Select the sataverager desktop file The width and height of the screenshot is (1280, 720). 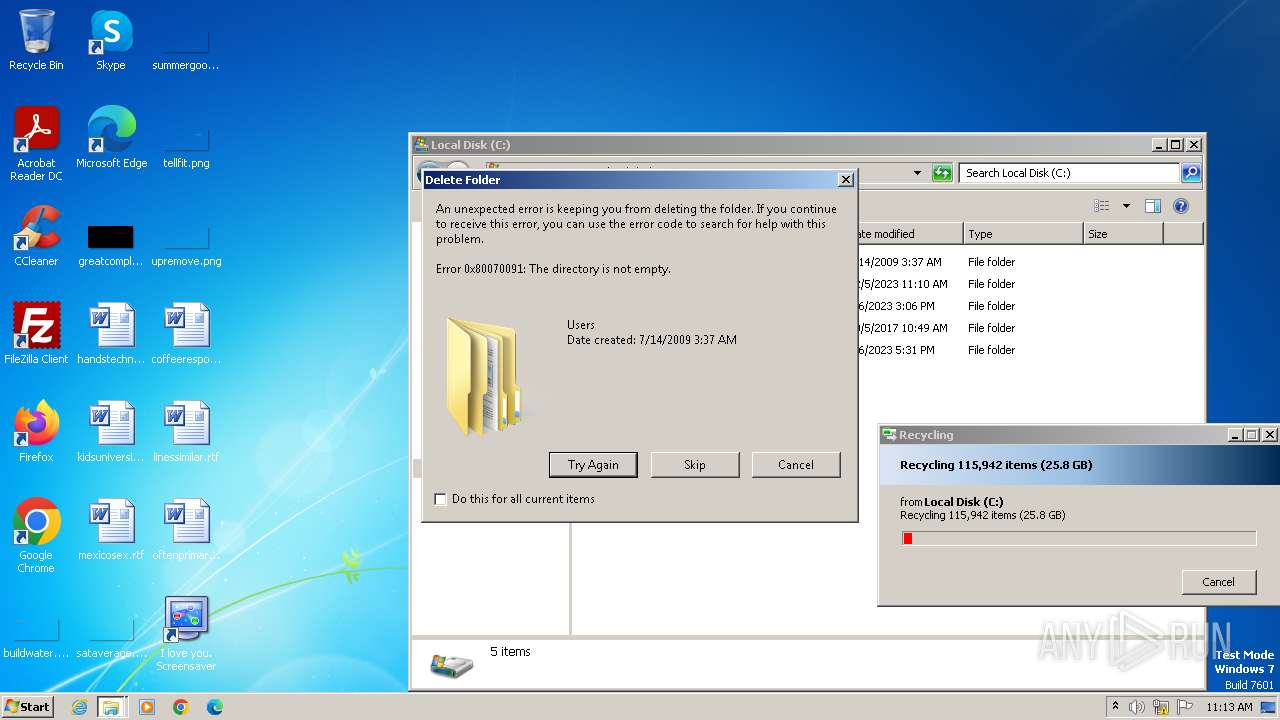tap(111, 637)
